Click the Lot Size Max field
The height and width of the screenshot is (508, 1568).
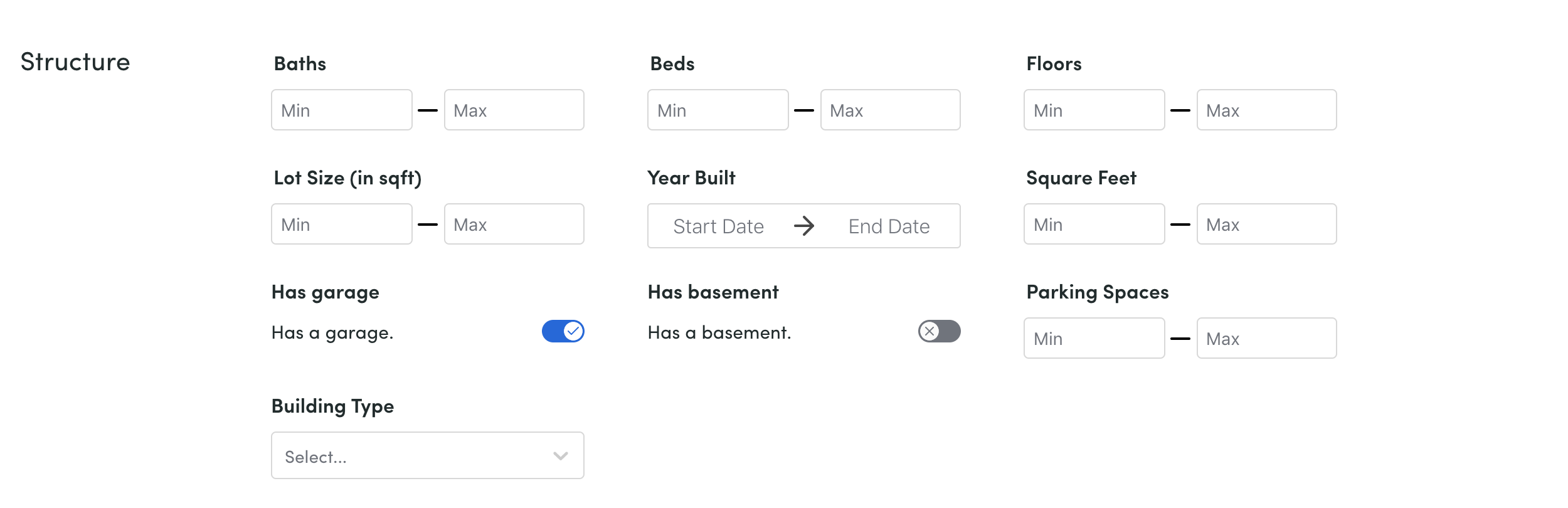(x=514, y=225)
